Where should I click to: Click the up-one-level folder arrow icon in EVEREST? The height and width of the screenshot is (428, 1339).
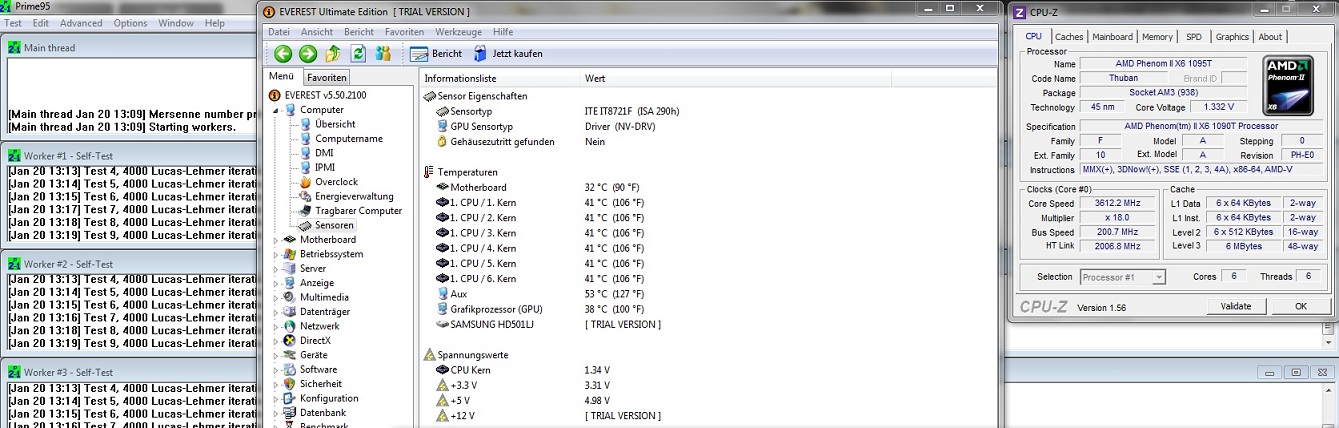(x=333, y=54)
